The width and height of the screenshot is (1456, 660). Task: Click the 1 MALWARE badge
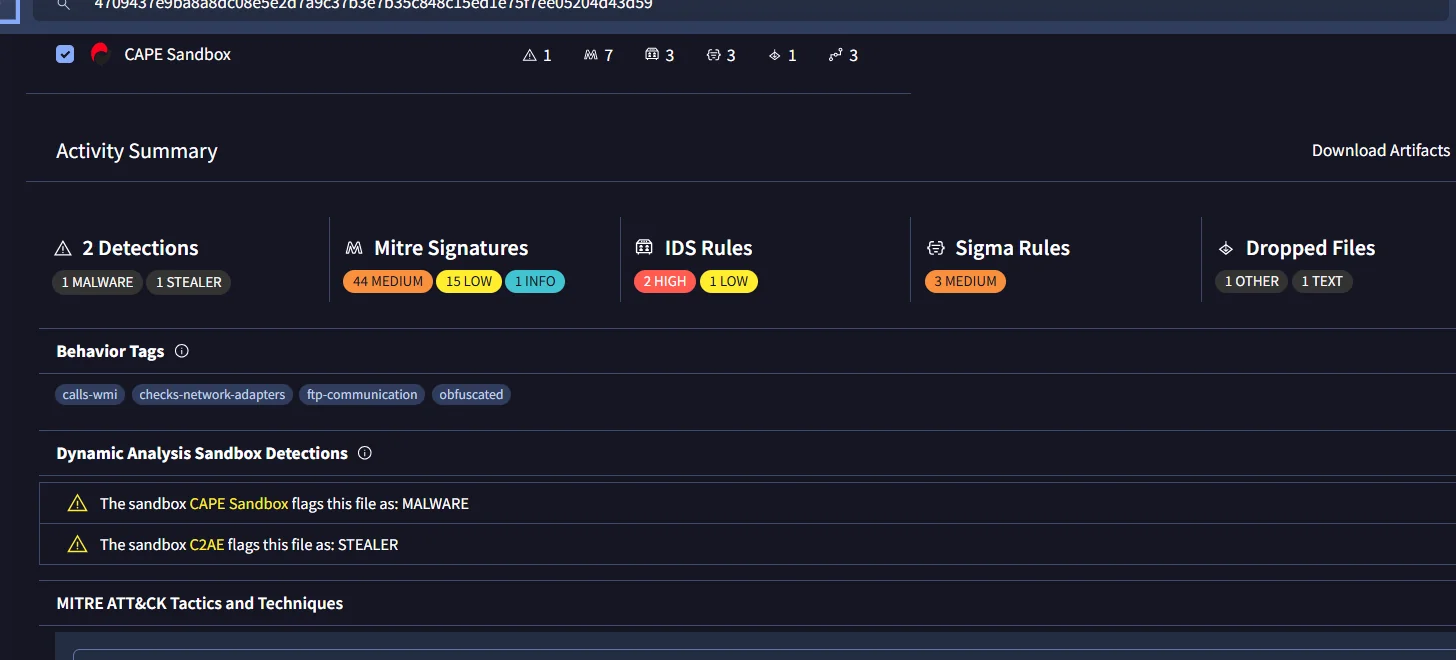97,282
